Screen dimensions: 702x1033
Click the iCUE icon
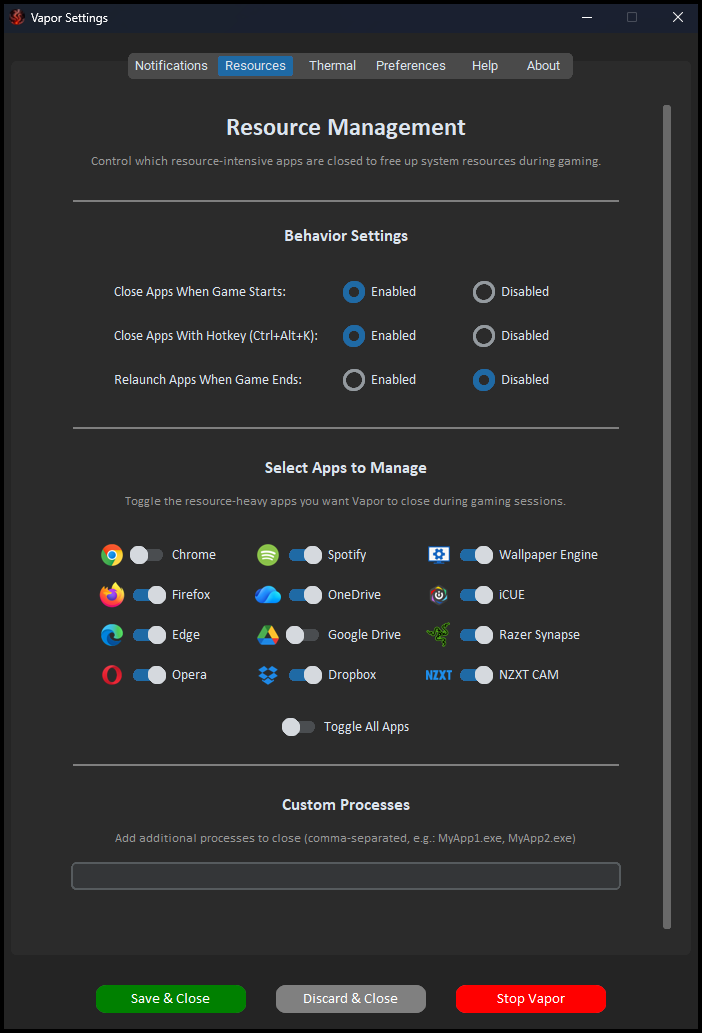(438, 594)
